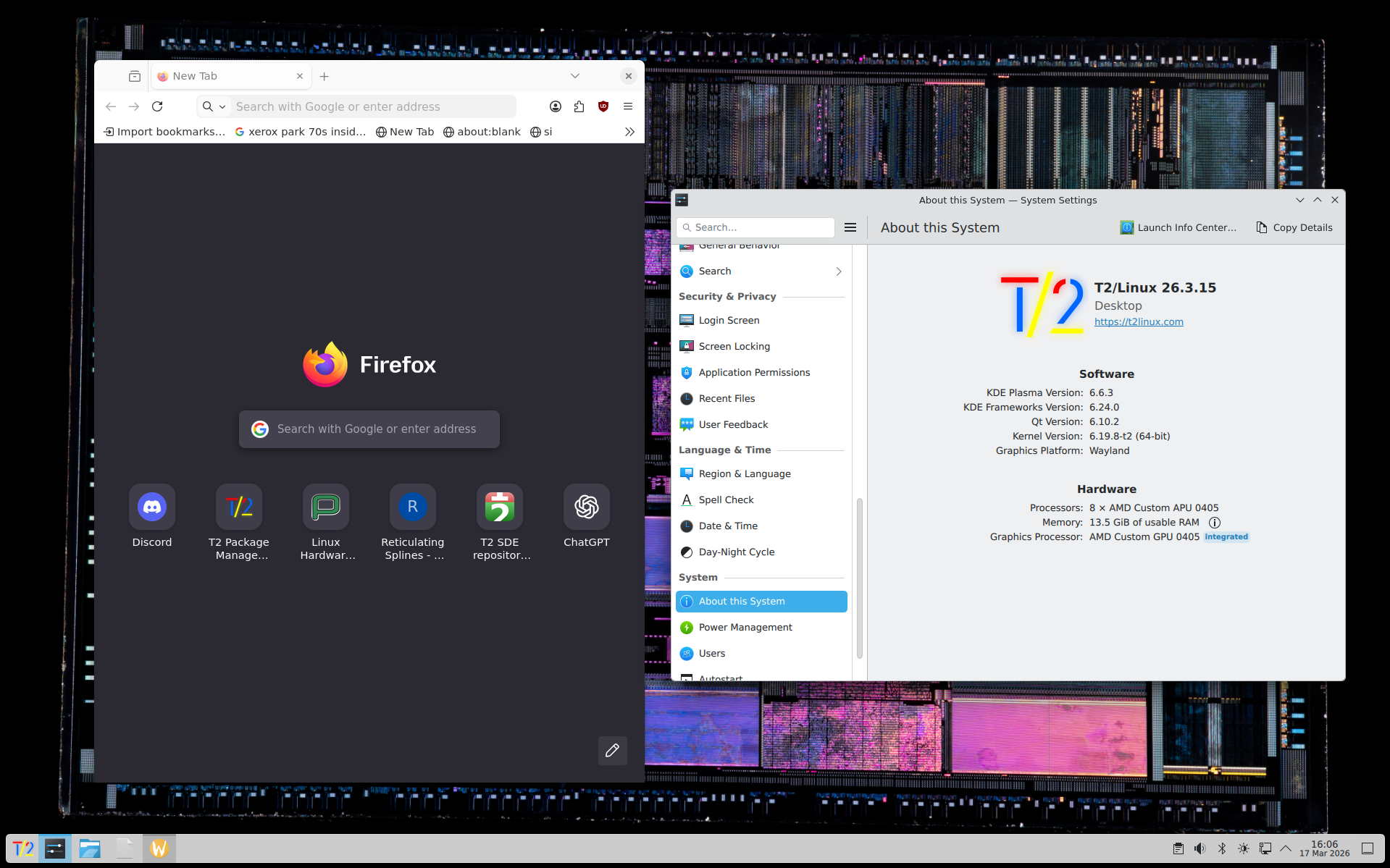Click the Firefox back arrow
The image size is (1390, 868).
click(x=111, y=106)
